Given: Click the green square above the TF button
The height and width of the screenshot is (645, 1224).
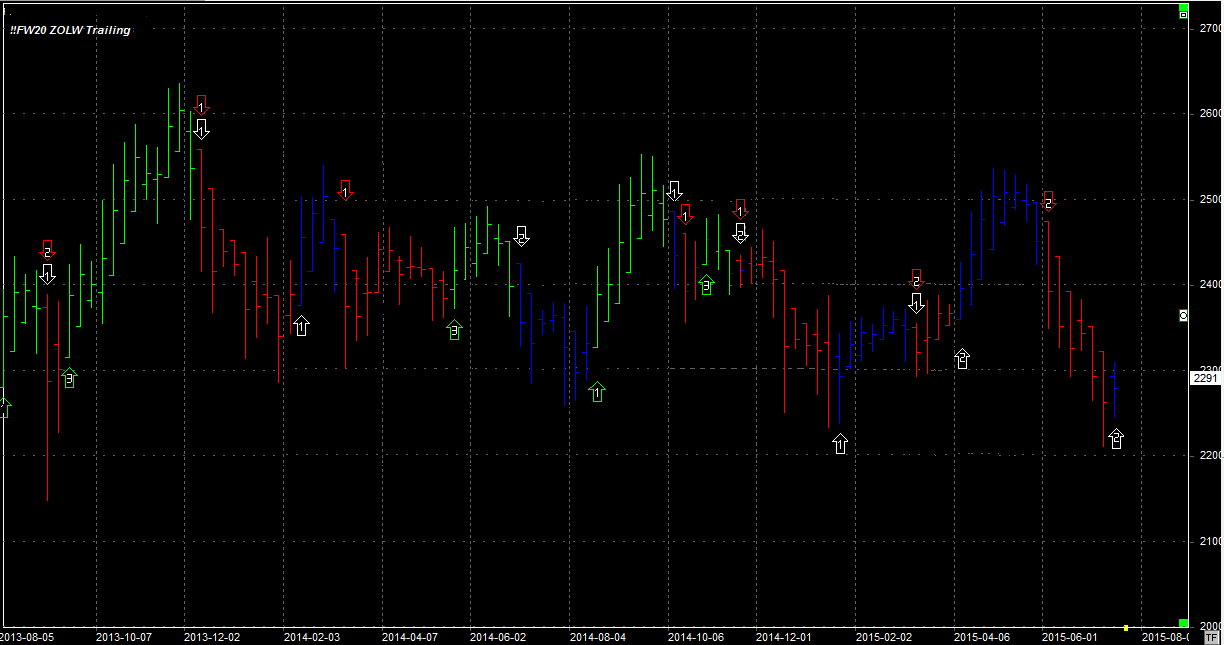Looking at the screenshot, I should pyautogui.click(x=1184, y=623).
